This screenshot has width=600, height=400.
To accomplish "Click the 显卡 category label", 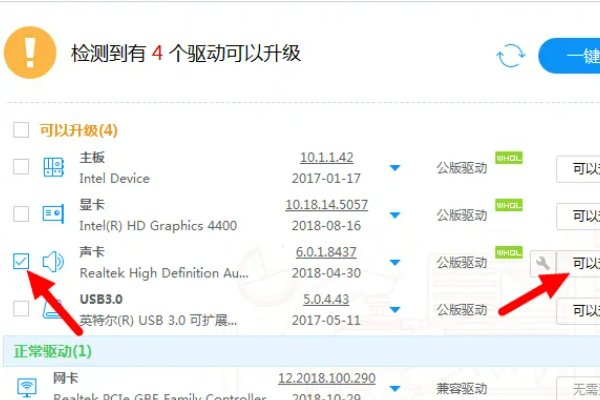I will point(92,204).
